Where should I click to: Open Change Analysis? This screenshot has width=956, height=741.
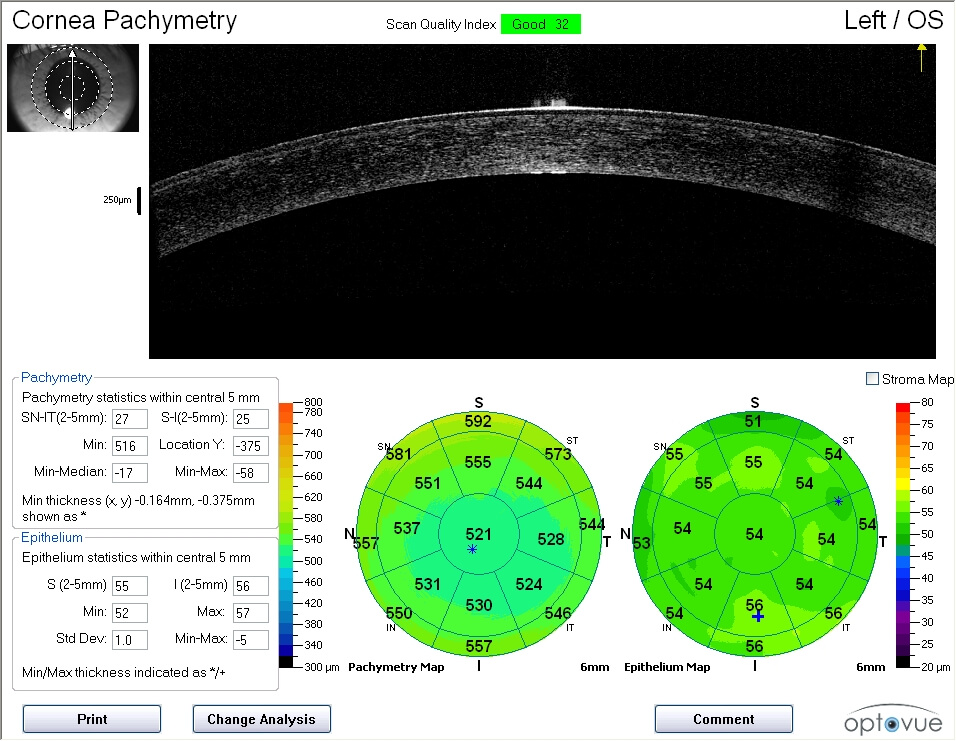[262, 719]
